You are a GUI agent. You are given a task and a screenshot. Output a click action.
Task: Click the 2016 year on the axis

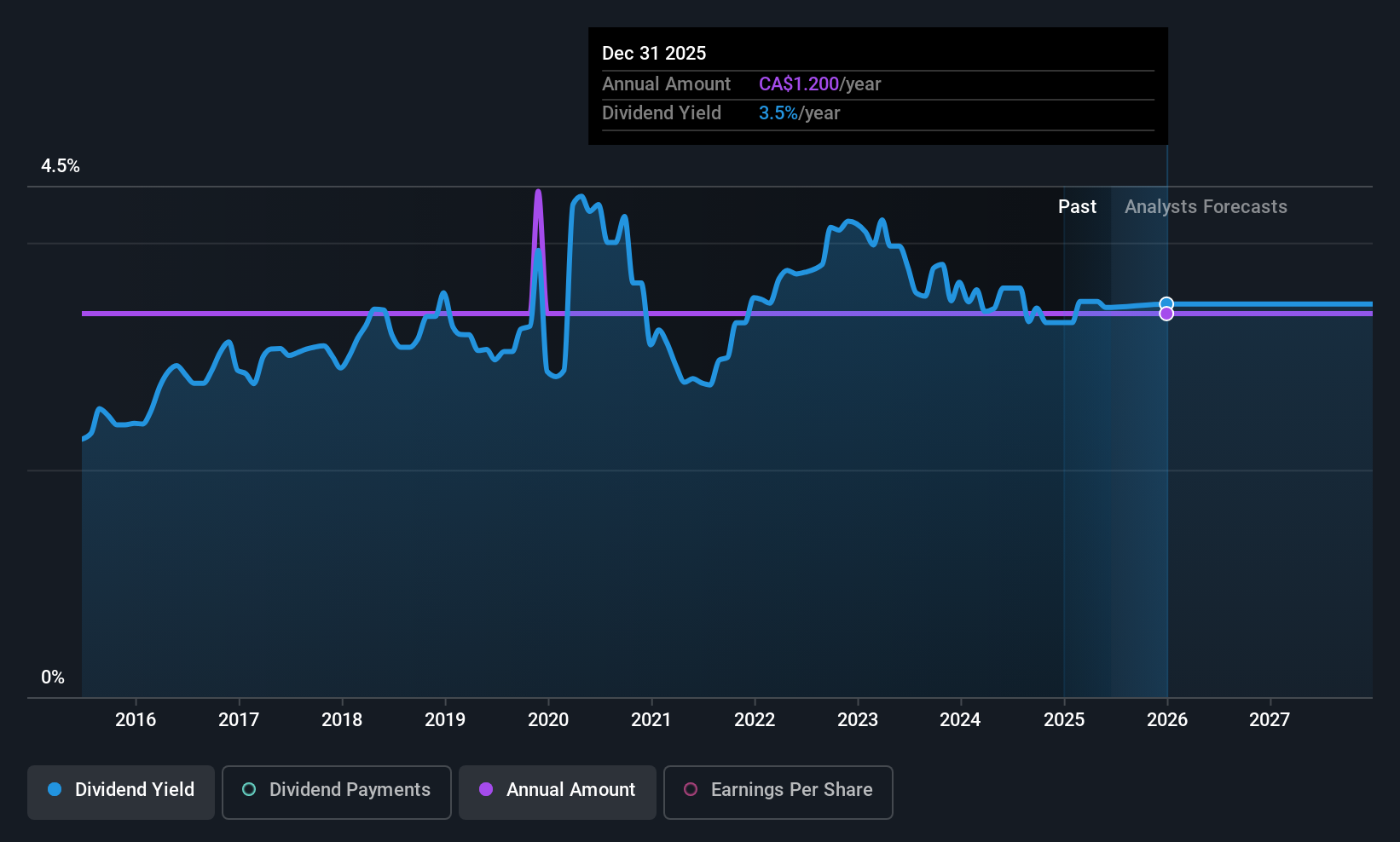(x=136, y=720)
